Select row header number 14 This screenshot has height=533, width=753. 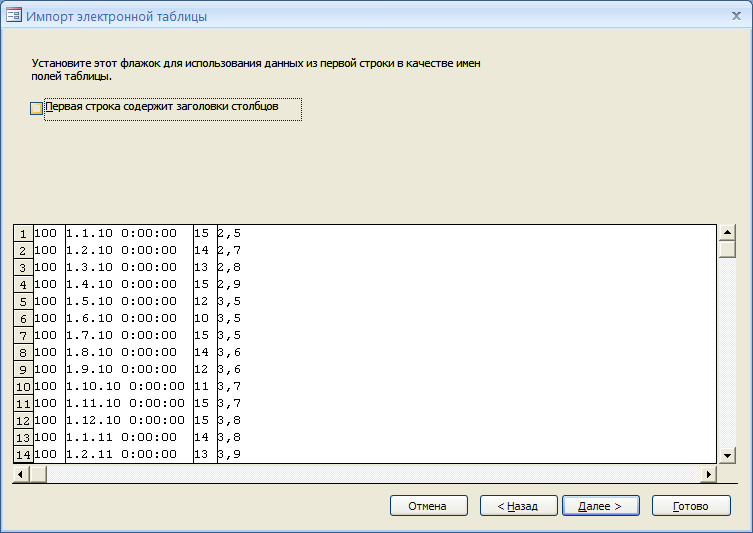tap(23, 454)
